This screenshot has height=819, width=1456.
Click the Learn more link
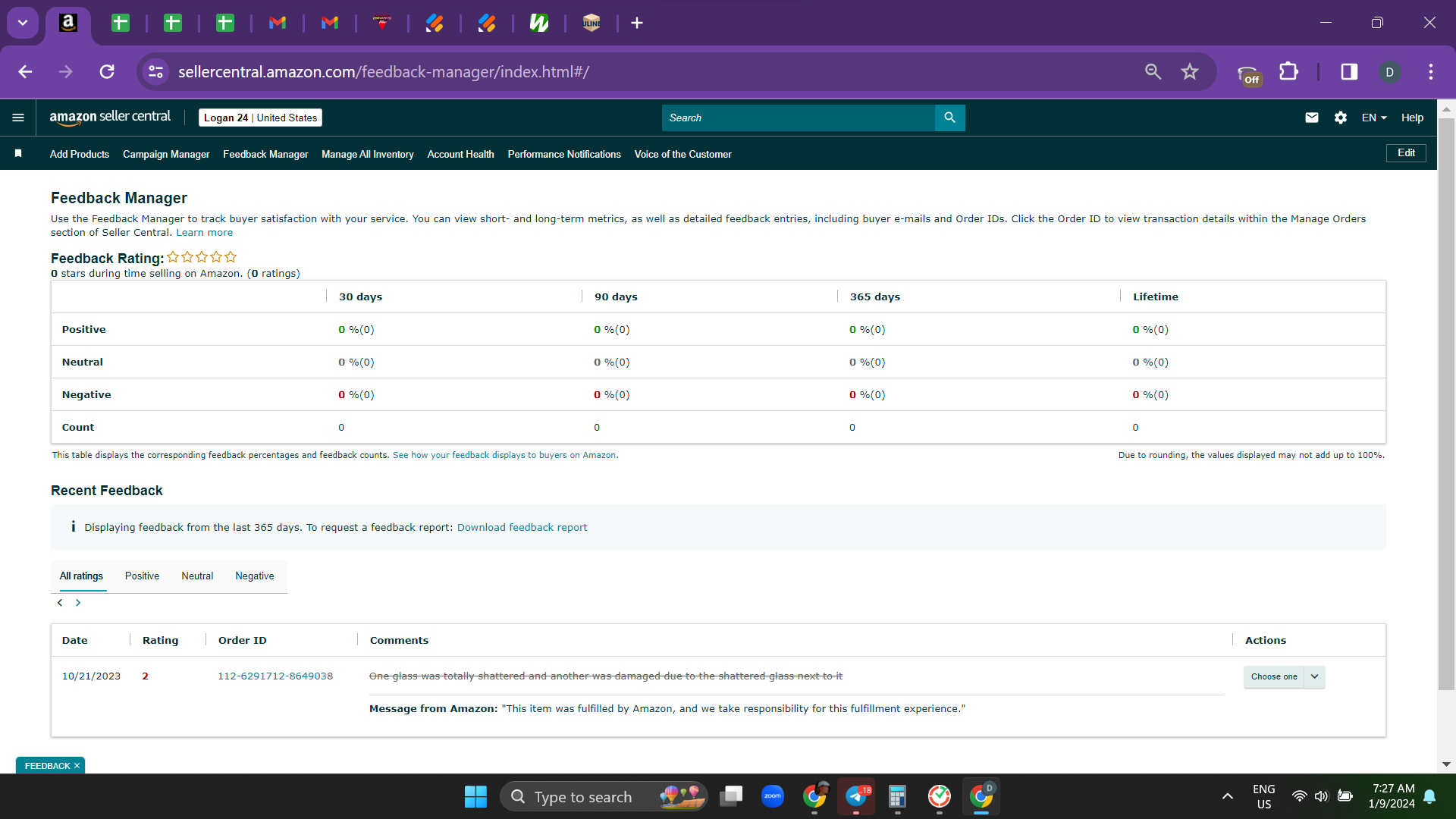[205, 233]
